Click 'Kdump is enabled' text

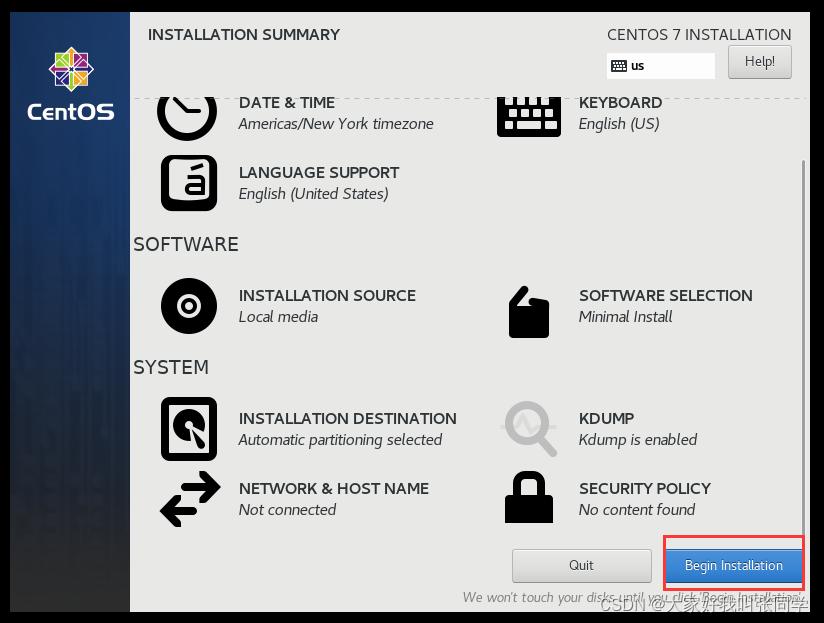tap(638, 440)
